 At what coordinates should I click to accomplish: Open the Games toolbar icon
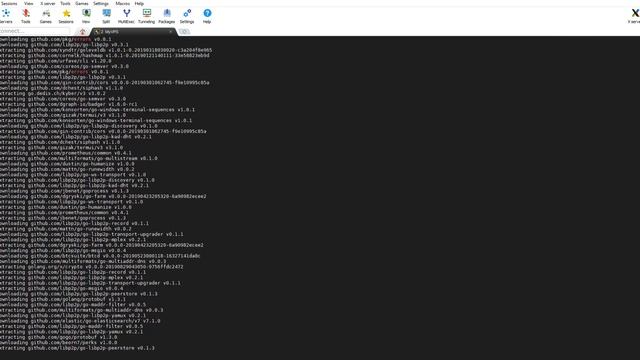pos(46,16)
